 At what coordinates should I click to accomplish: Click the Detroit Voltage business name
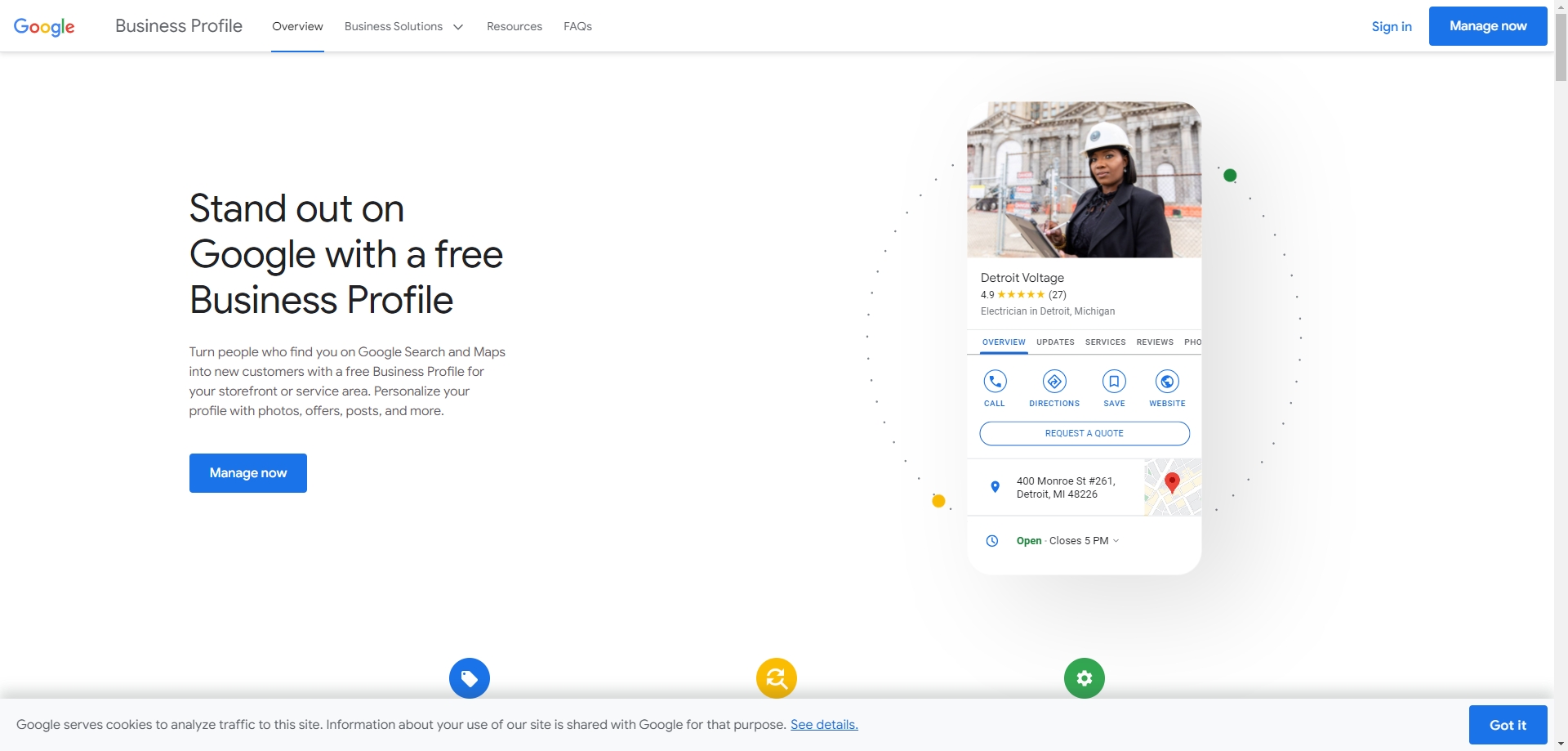point(1022,278)
